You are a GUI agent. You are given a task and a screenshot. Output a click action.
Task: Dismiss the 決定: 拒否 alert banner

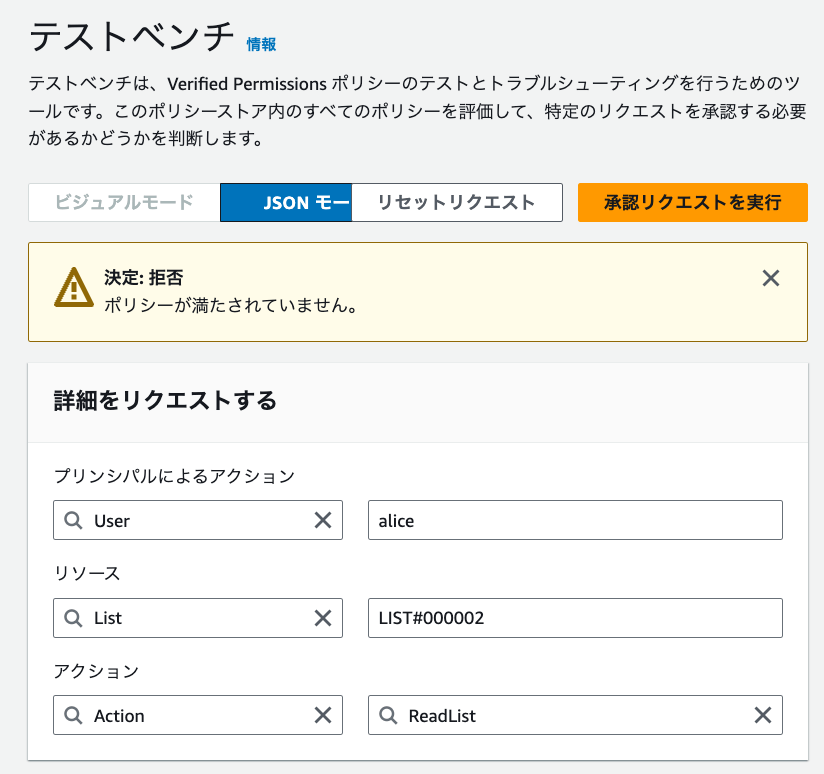[x=770, y=278]
